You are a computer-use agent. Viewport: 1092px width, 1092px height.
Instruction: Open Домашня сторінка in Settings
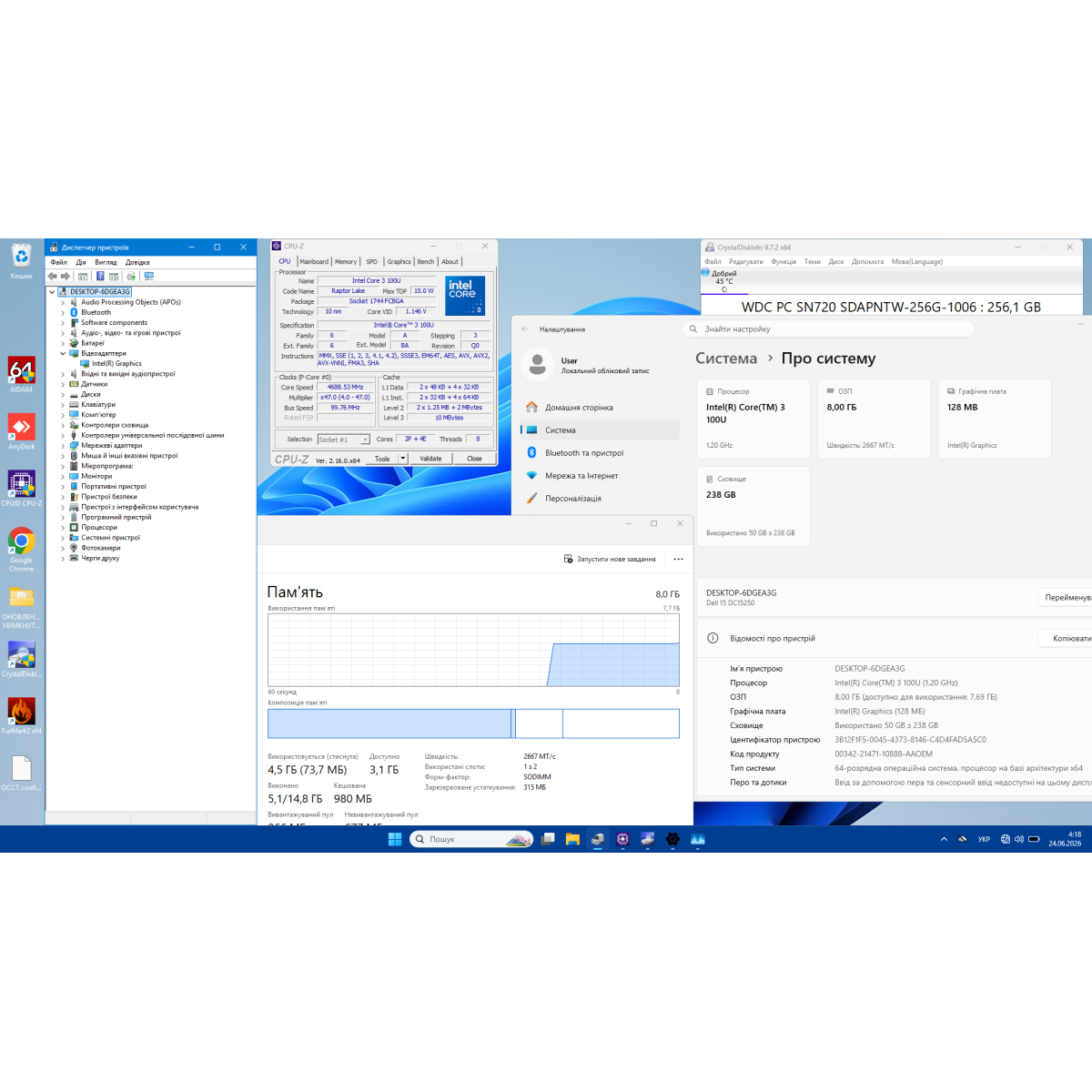600,407
